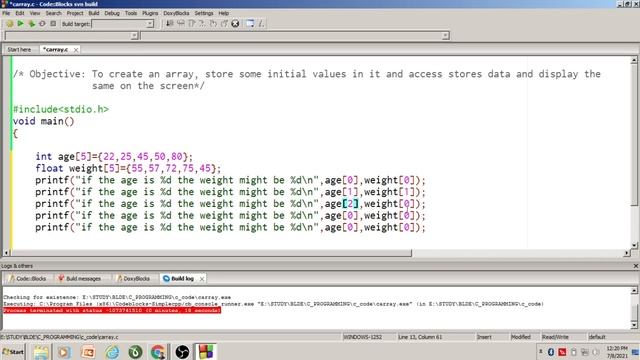This screenshot has width=640, height=360.
Task: Open the Build menu
Action: (94, 13)
